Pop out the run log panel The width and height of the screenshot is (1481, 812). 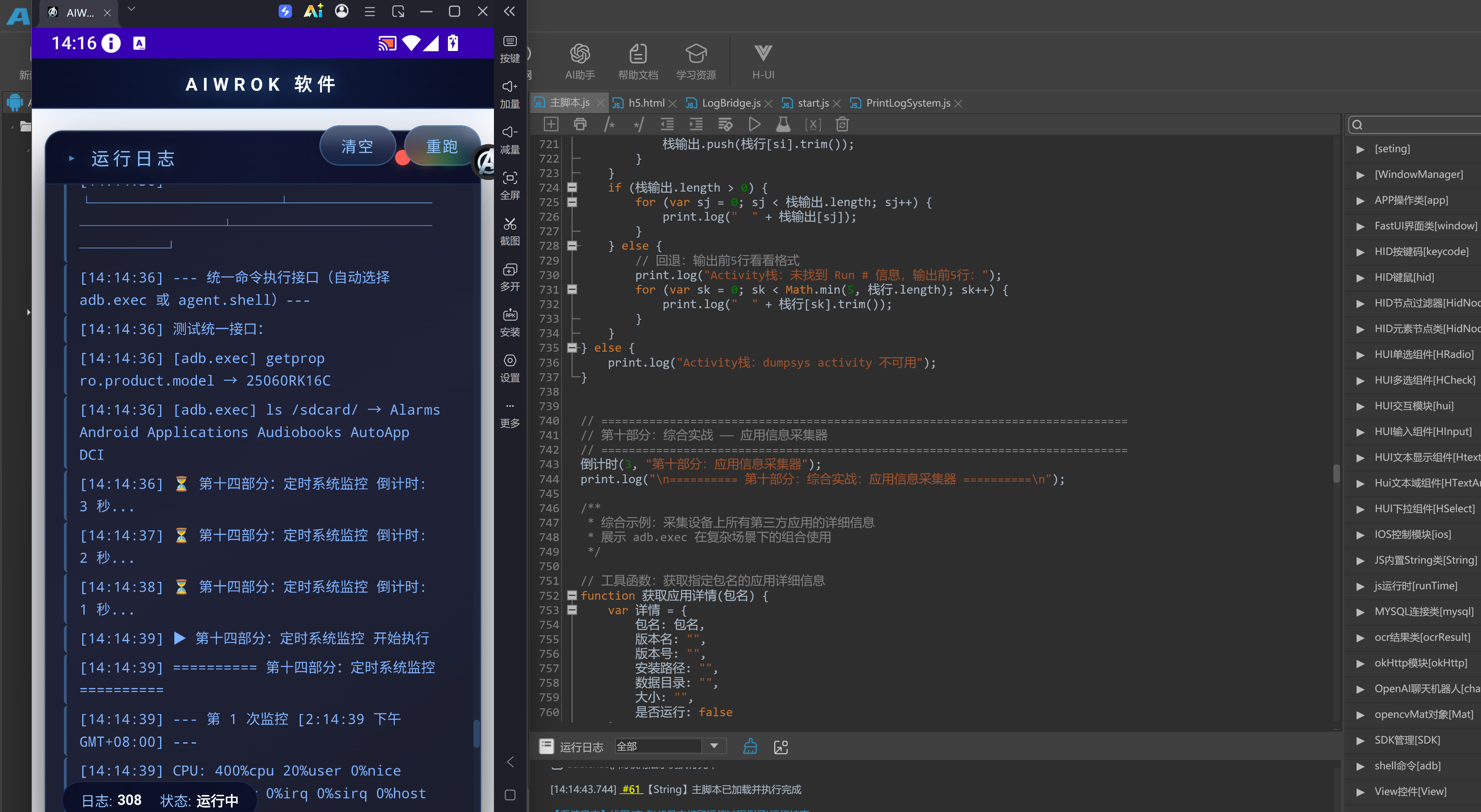click(781, 746)
